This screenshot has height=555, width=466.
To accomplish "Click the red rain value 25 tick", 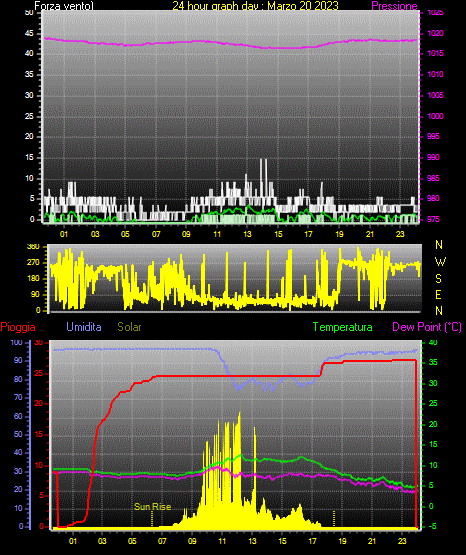I will coord(39,373).
